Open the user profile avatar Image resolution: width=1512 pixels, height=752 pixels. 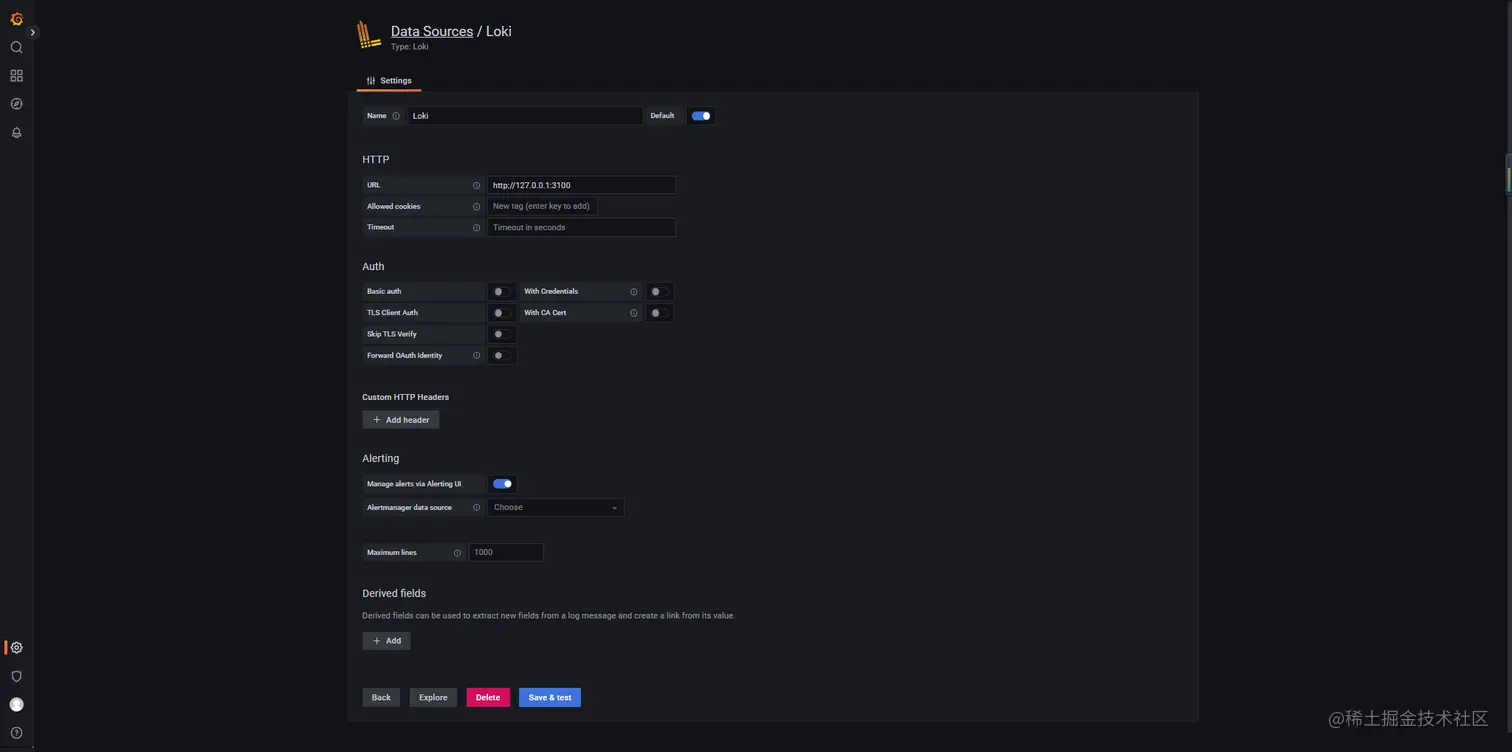pyautogui.click(x=16, y=705)
